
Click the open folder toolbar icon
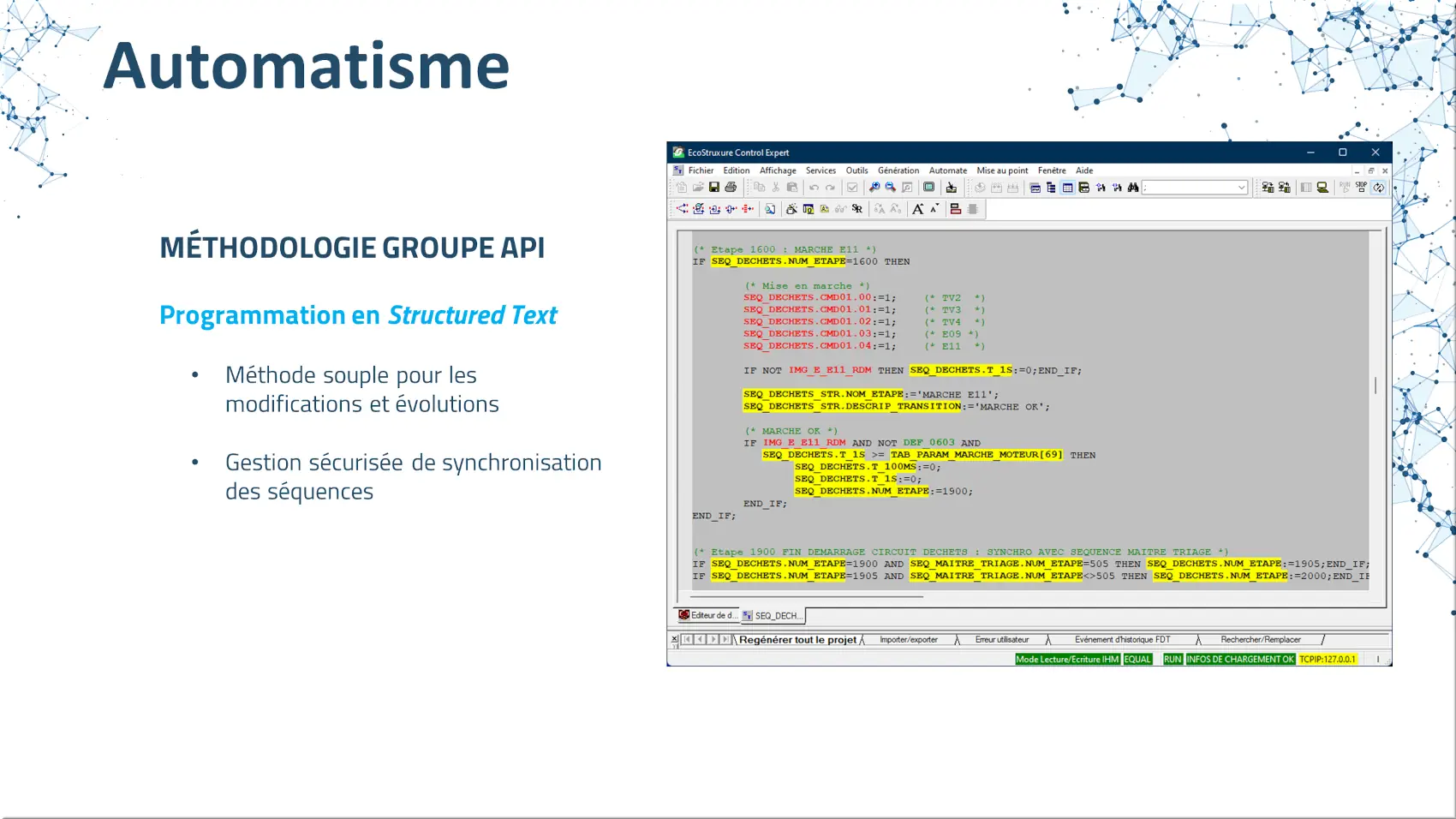[x=698, y=188]
